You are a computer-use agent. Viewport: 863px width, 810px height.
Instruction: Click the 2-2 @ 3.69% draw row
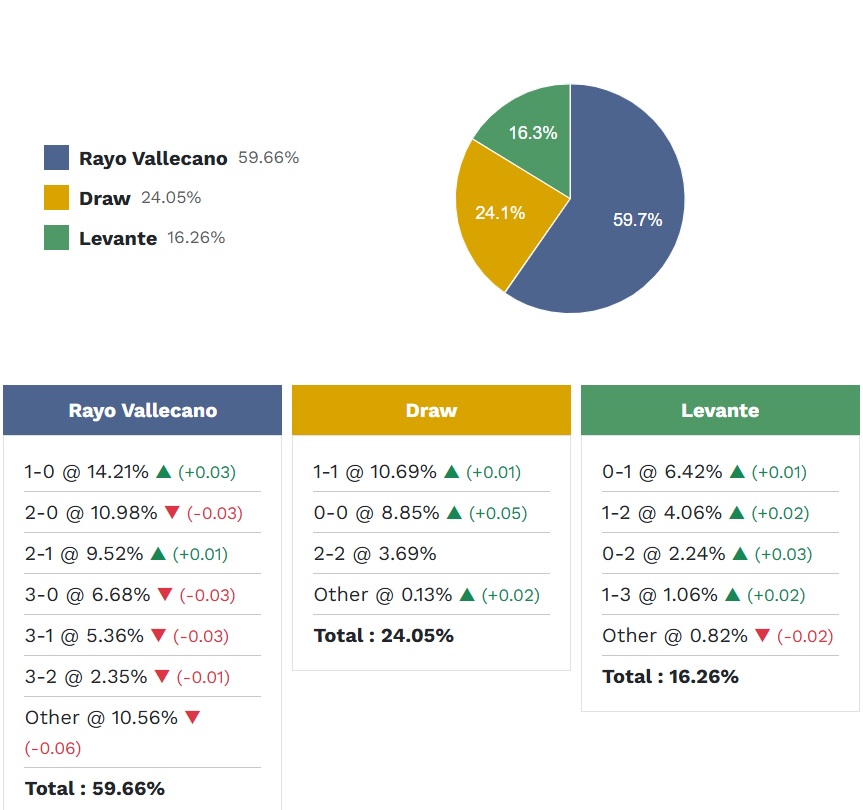point(375,554)
